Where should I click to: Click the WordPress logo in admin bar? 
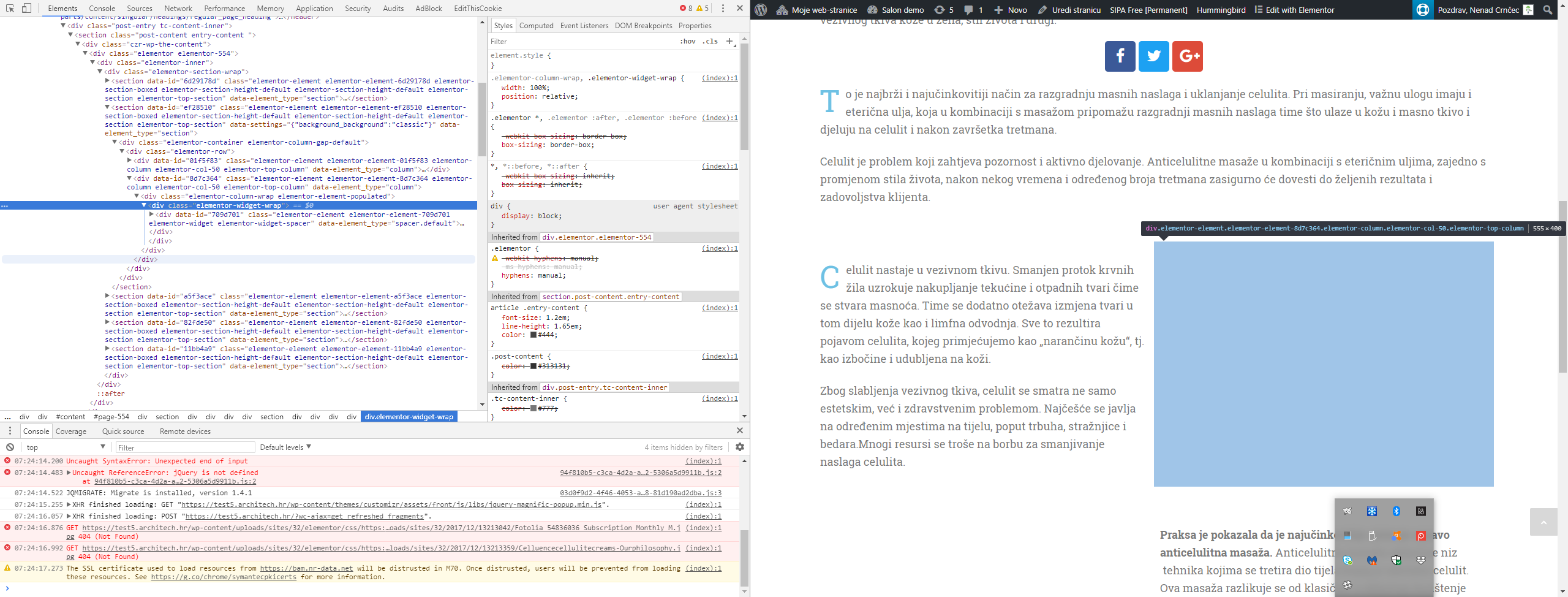[761, 10]
